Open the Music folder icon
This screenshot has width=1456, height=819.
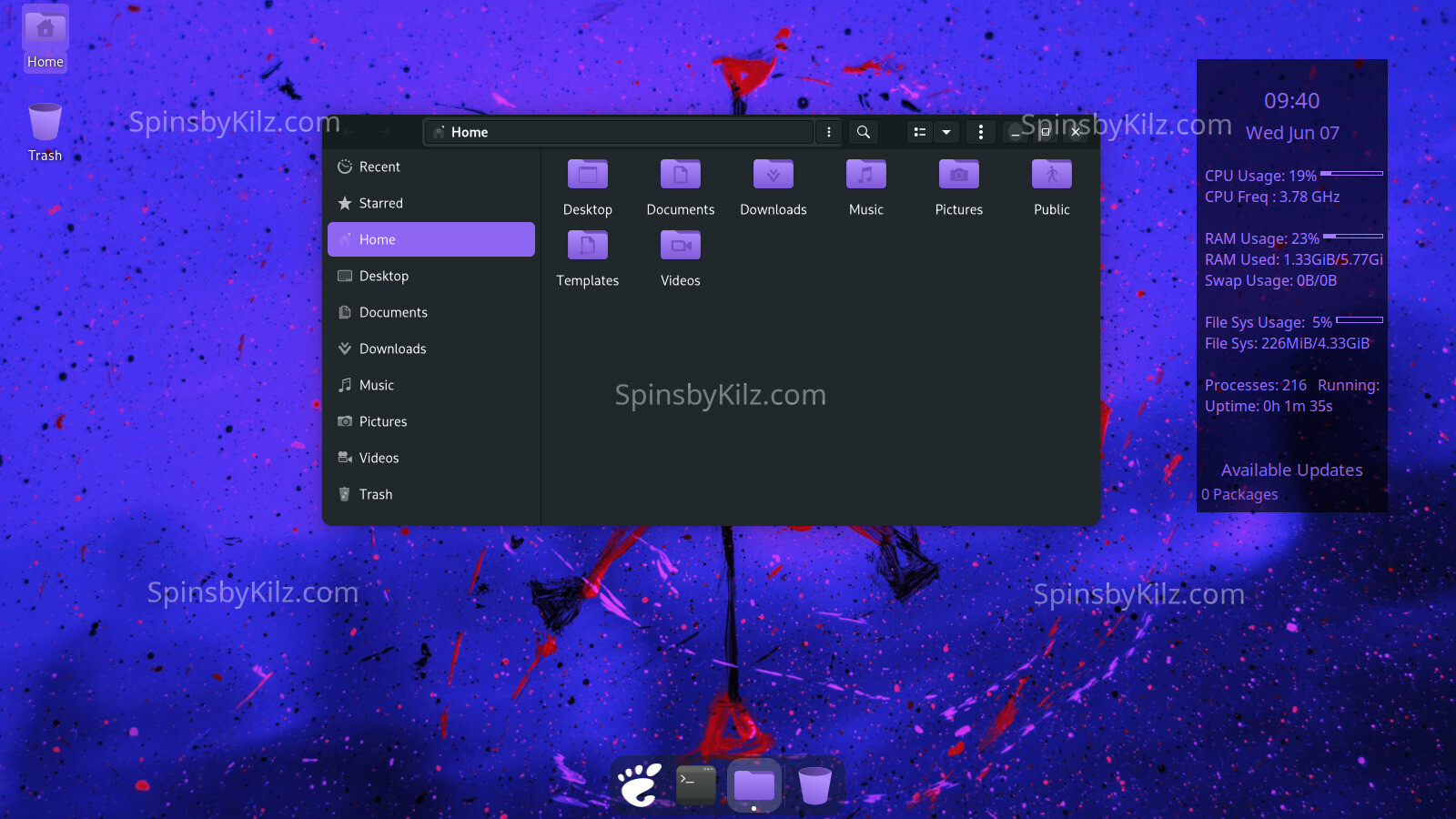[x=865, y=175]
